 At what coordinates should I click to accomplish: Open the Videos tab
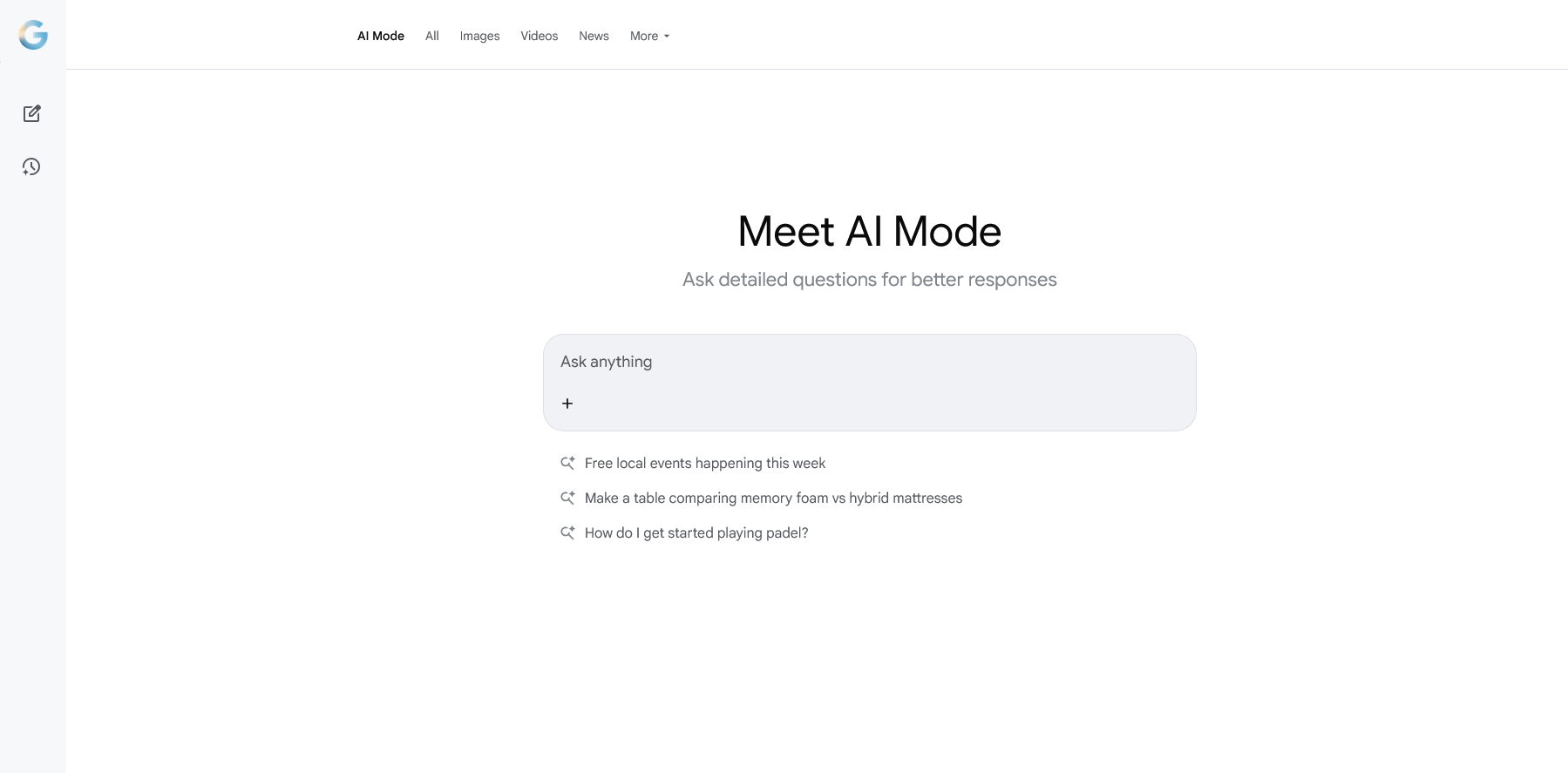point(540,36)
